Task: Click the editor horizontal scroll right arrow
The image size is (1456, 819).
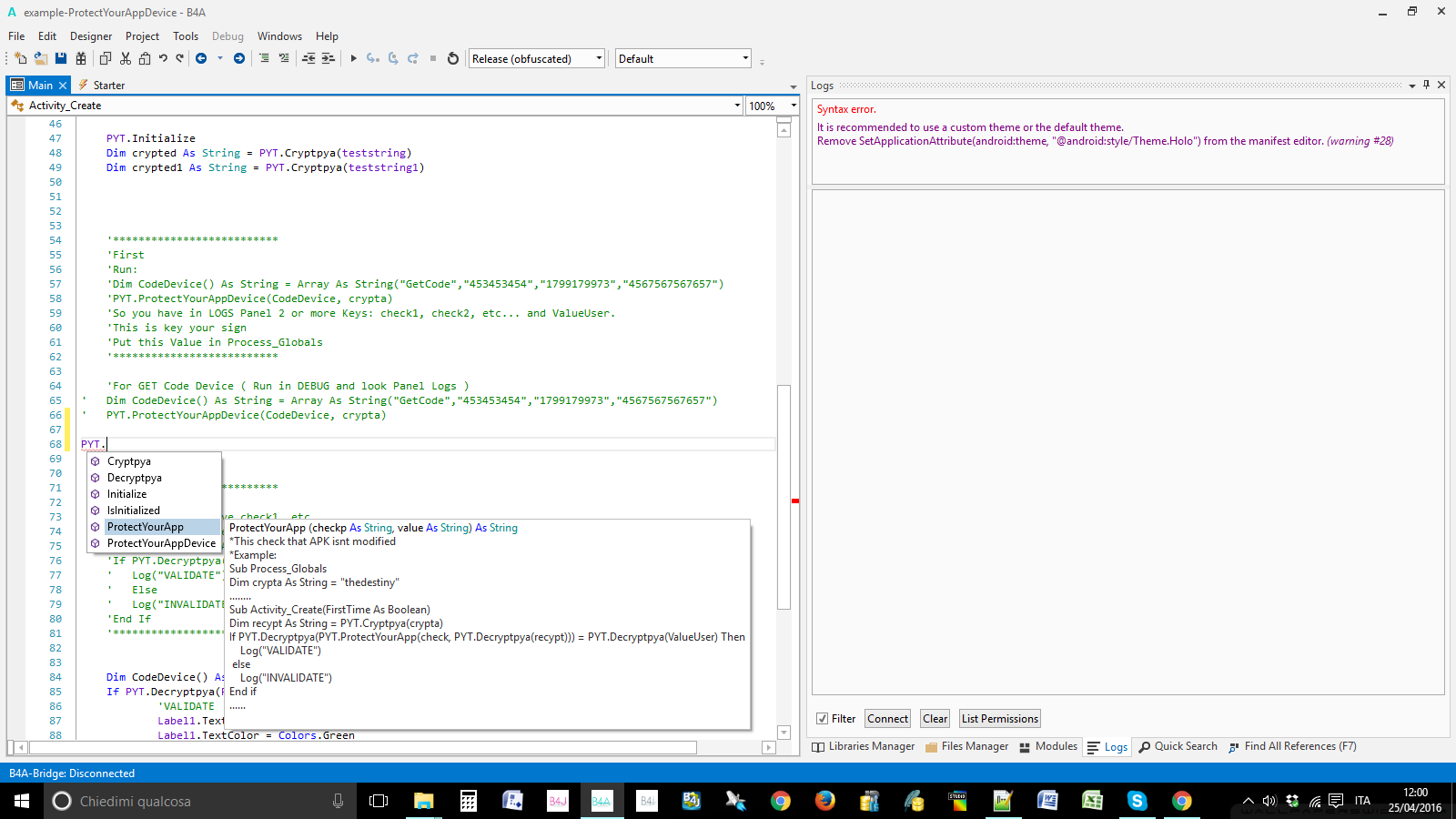Action: (x=769, y=748)
